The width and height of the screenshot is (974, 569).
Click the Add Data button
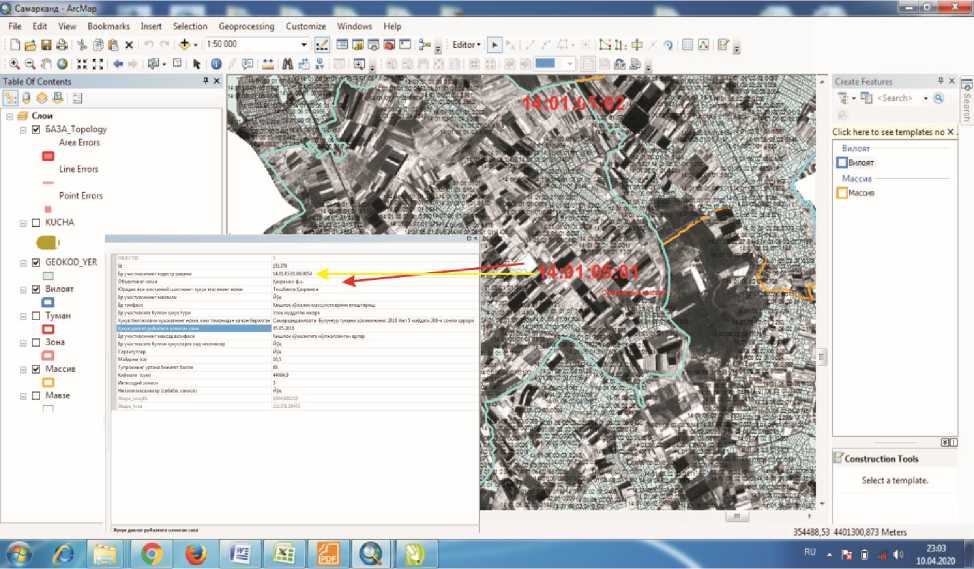click(186, 45)
